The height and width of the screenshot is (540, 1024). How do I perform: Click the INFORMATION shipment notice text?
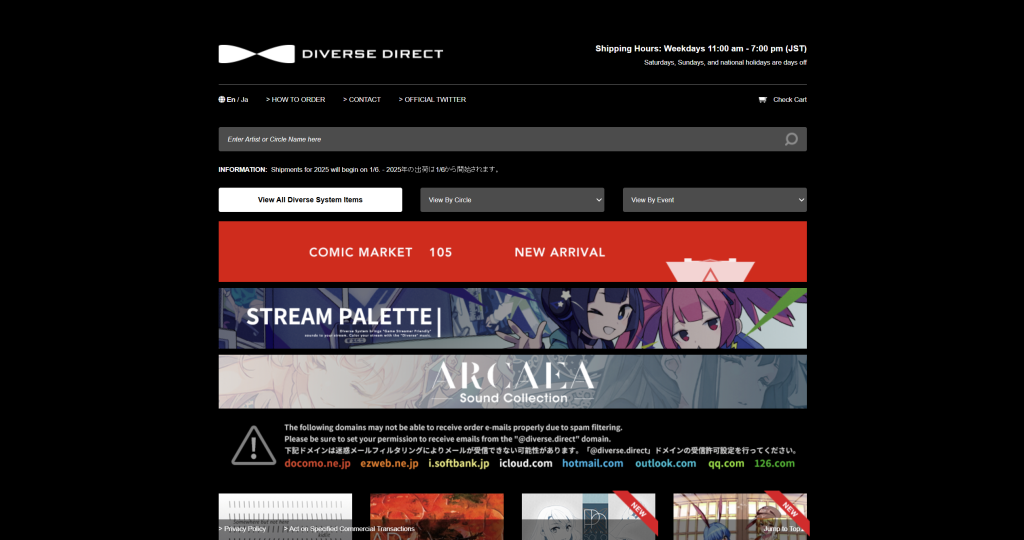(x=360, y=170)
